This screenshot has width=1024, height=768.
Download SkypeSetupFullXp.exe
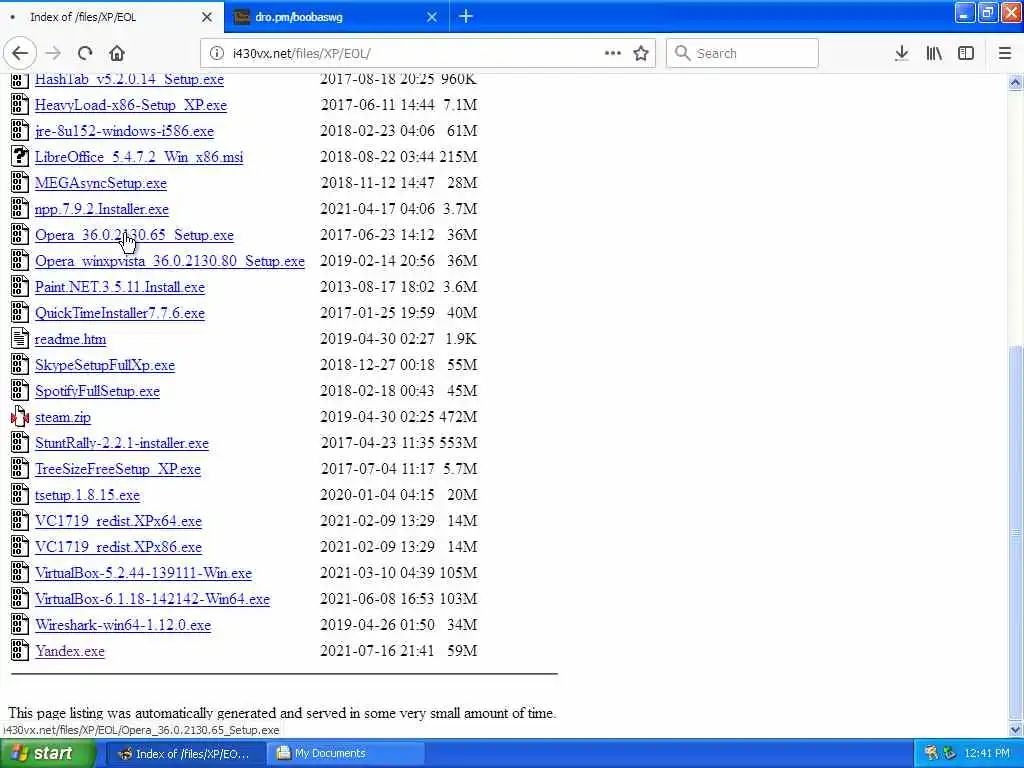[x=104, y=365]
